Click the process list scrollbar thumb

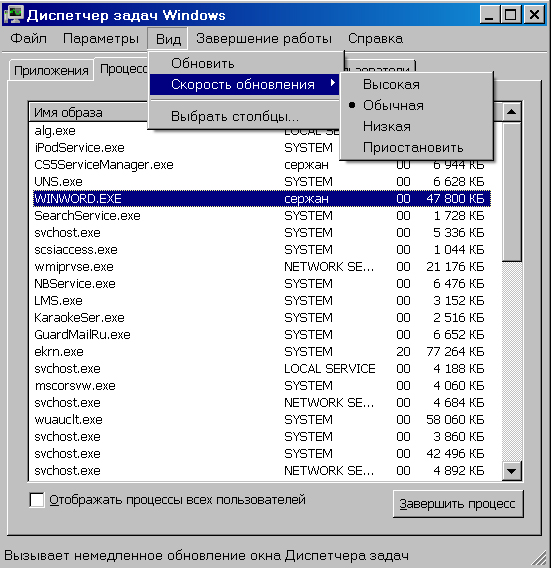(x=512, y=191)
